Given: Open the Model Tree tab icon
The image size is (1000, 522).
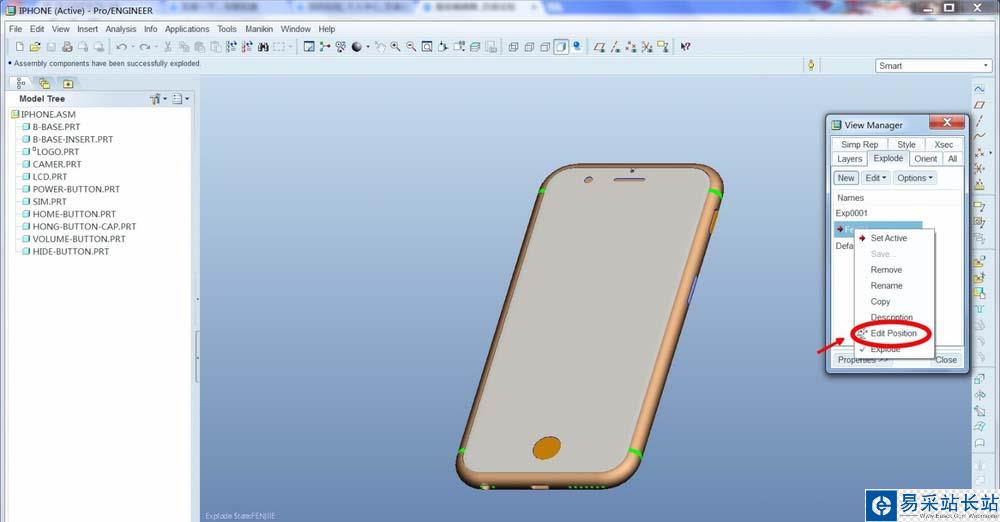Looking at the screenshot, I should coord(20,83).
